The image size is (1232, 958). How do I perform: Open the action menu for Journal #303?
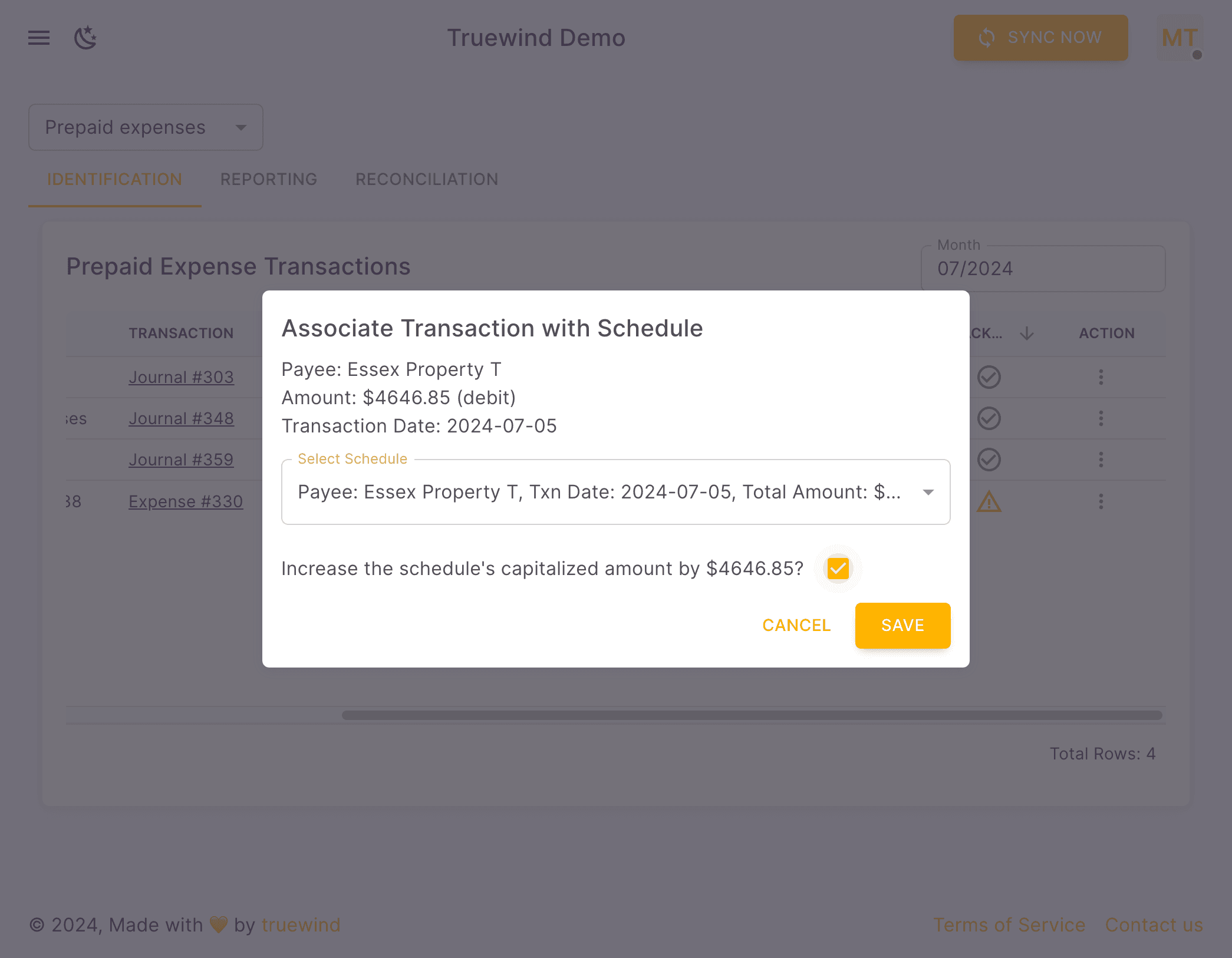1101,377
